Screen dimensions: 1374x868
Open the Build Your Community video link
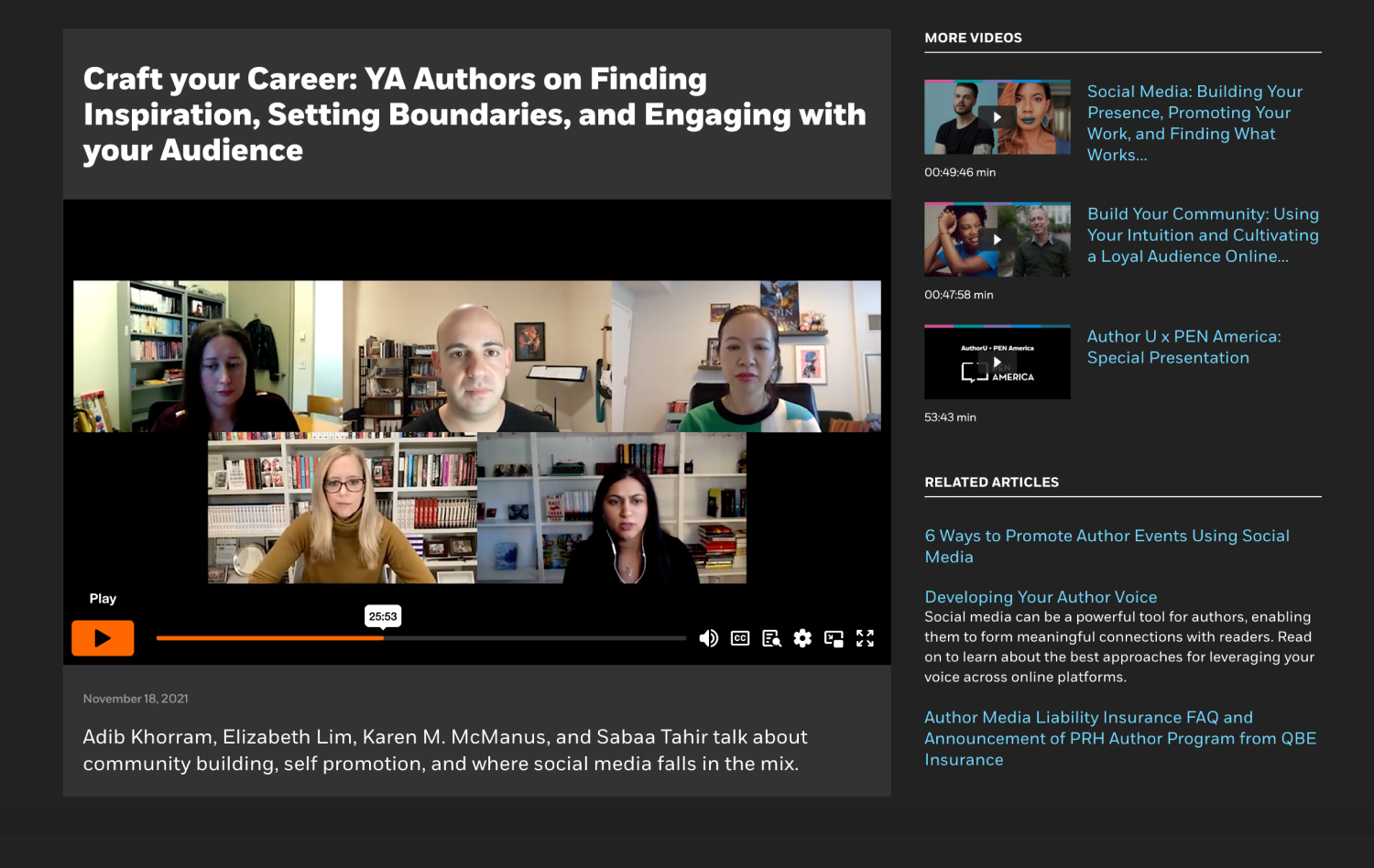tap(1203, 235)
